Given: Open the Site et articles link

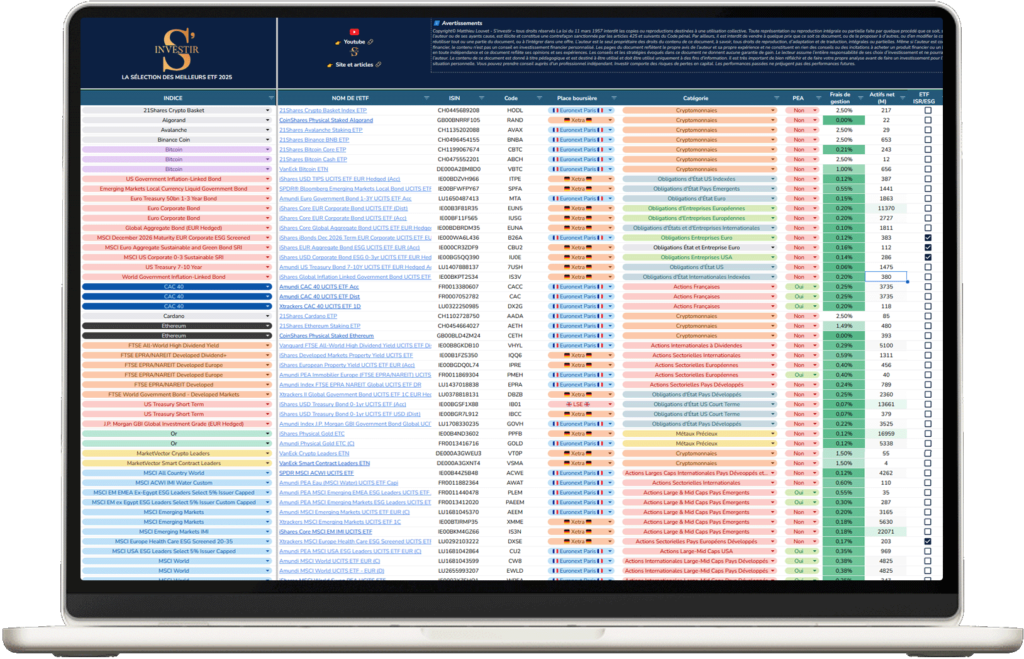Looking at the screenshot, I should click(x=355, y=65).
